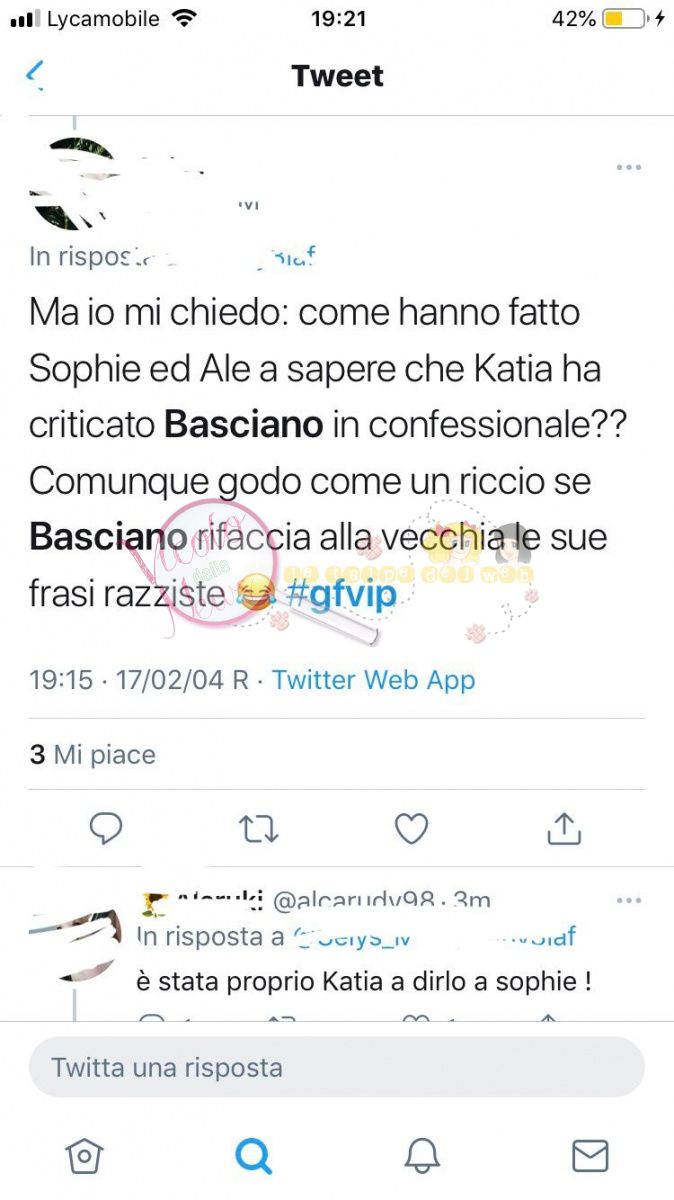Image resolution: width=674 pixels, height=1200 pixels.
Task: Expand the three-dot menu on main tweet
Action: pyautogui.click(x=629, y=167)
